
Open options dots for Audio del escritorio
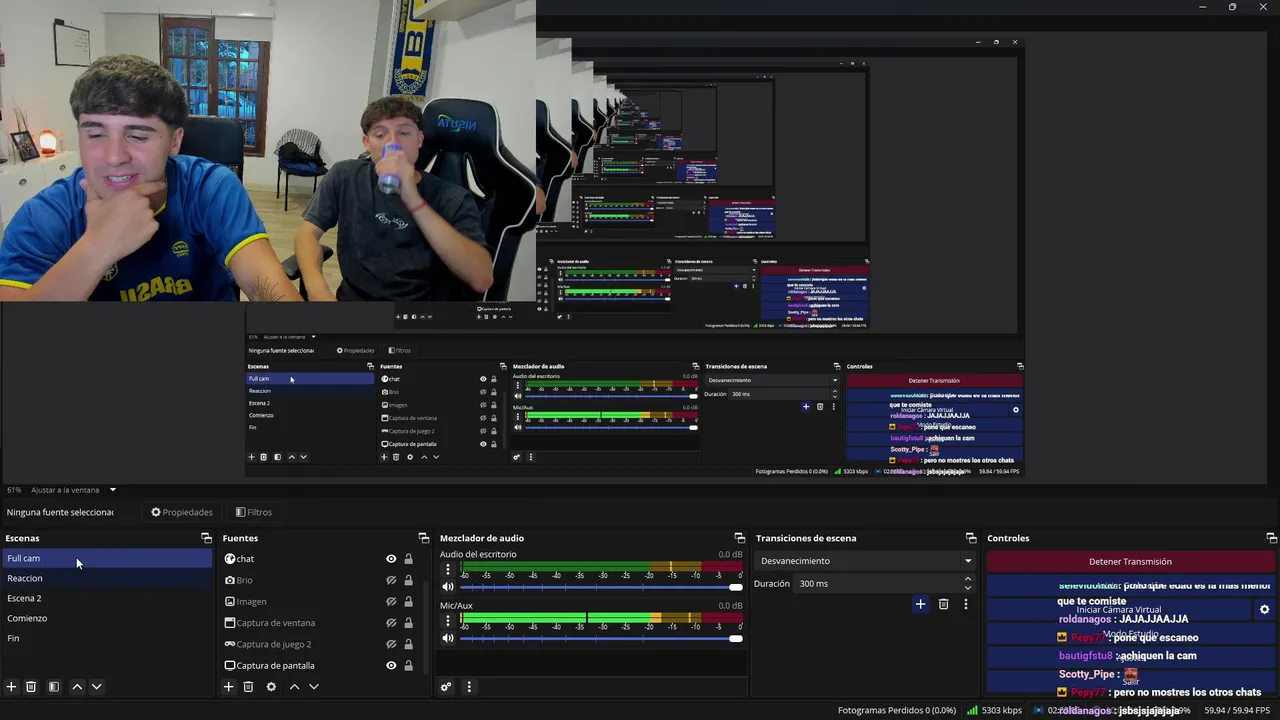tap(448, 569)
